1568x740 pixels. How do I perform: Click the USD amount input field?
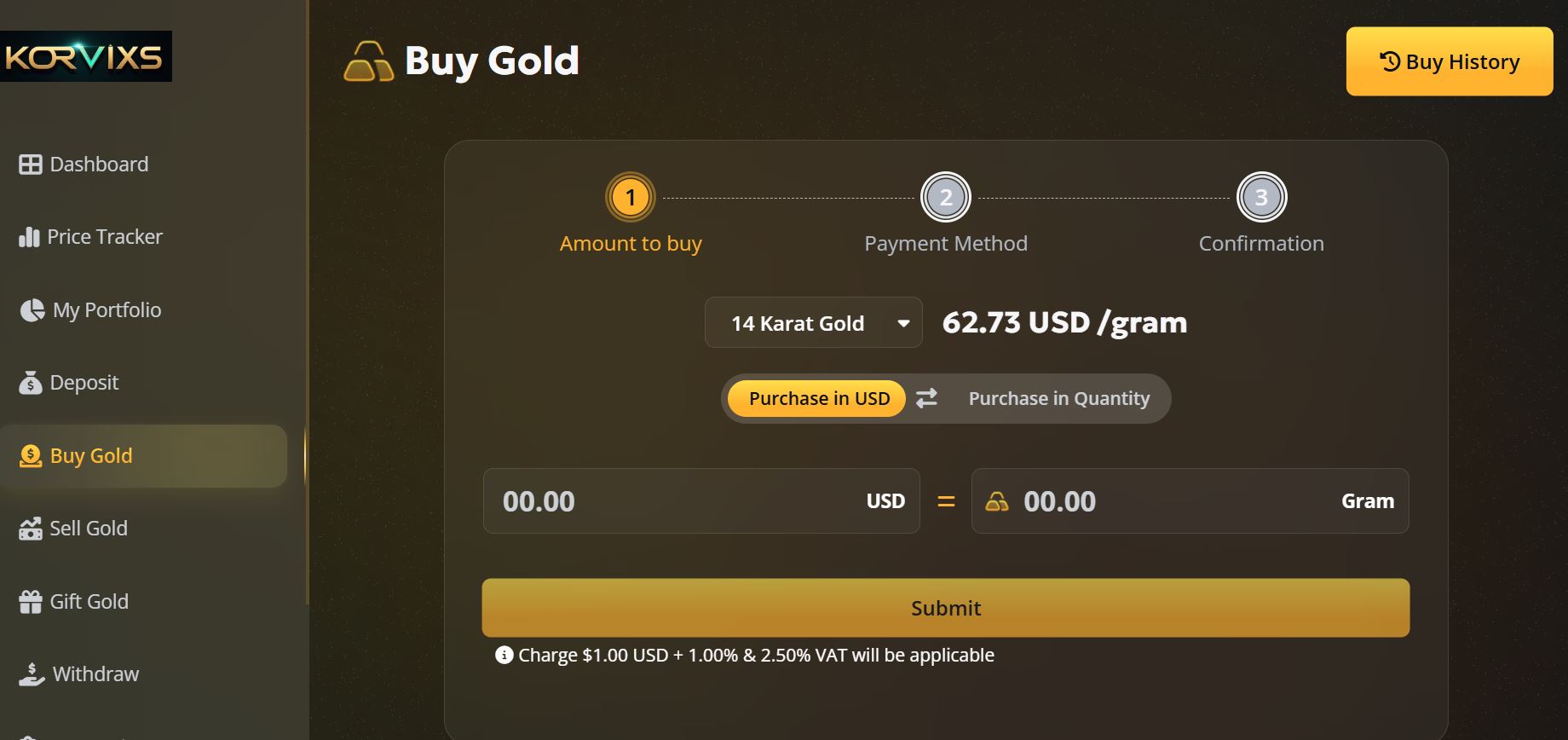700,501
